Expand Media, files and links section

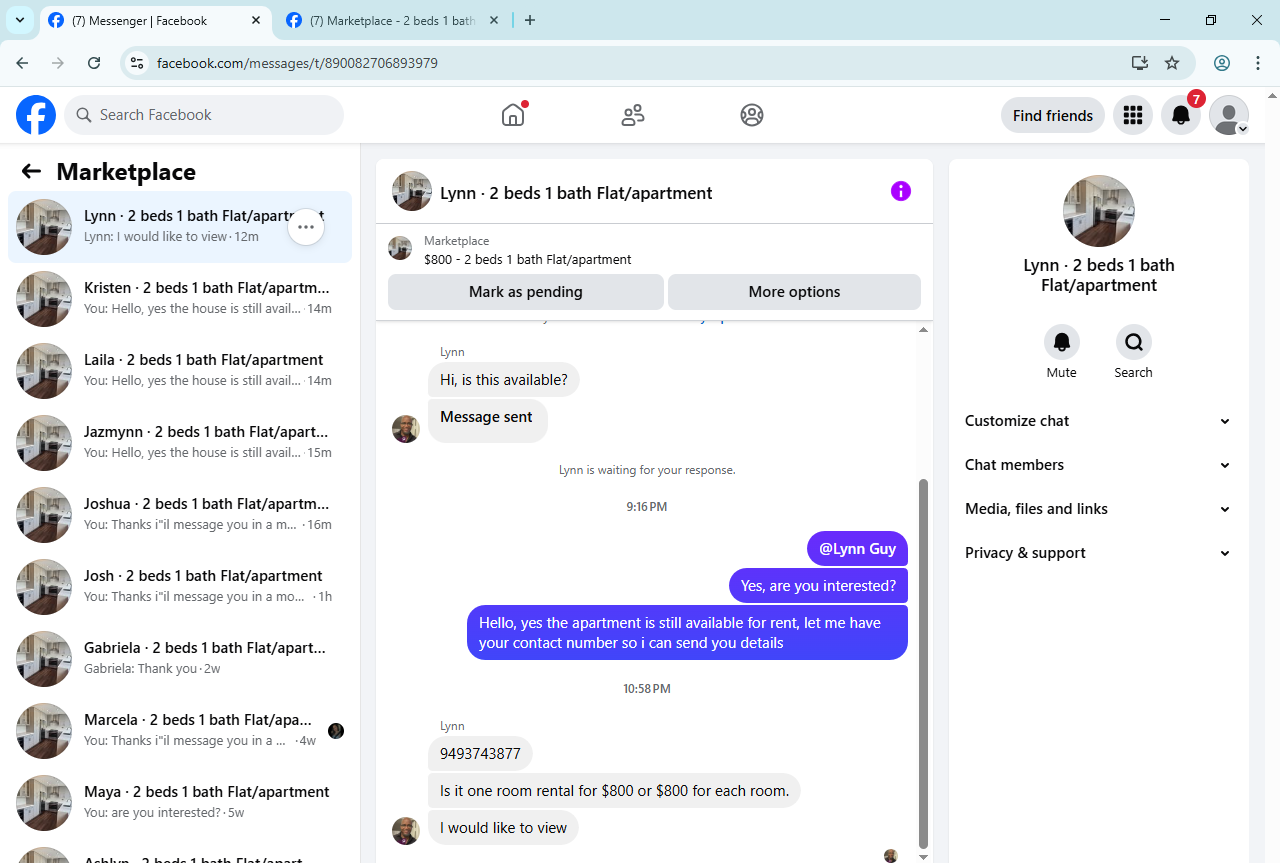coord(1098,509)
